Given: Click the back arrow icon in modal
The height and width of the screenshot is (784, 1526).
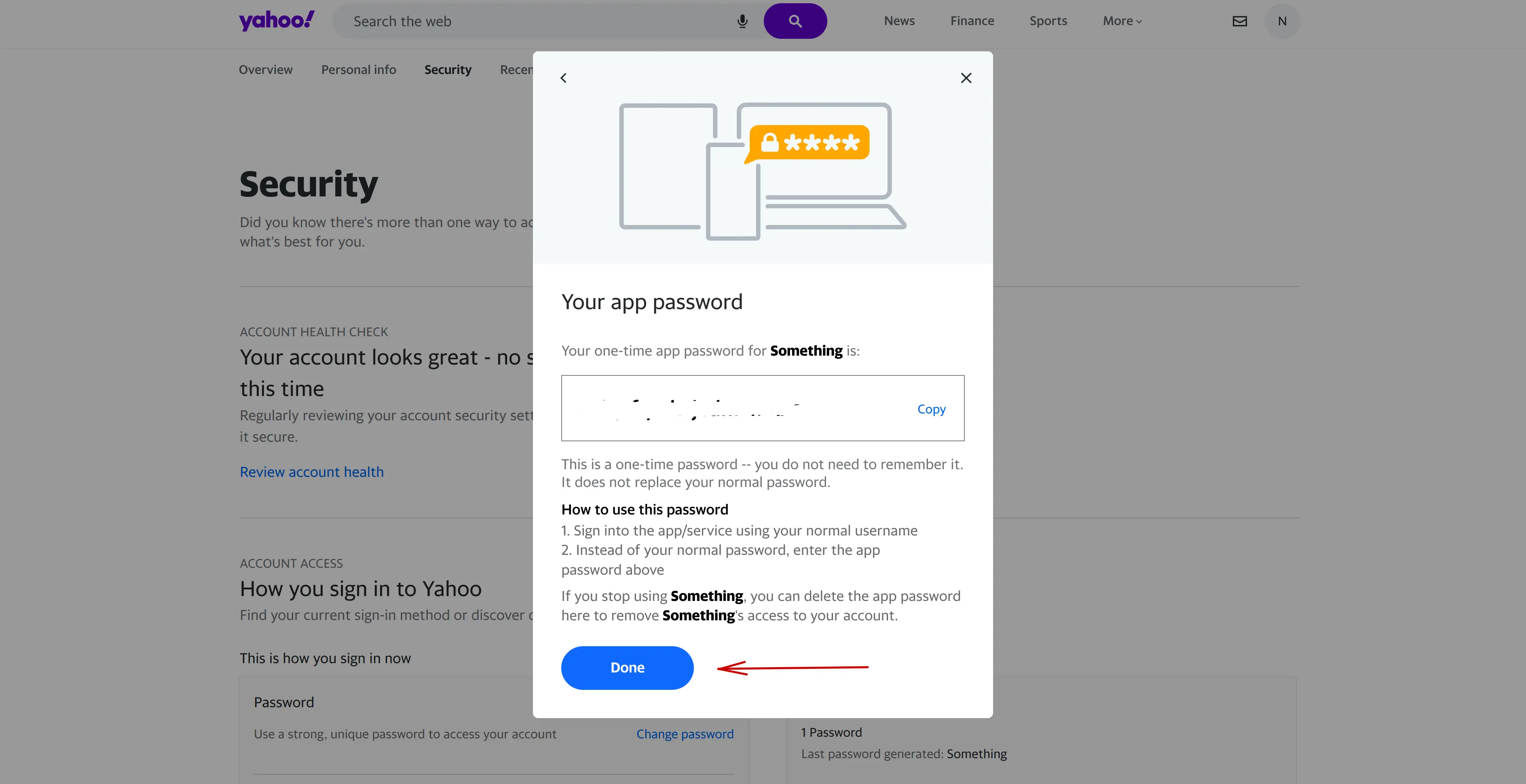Looking at the screenshot, I should point(563,78).
